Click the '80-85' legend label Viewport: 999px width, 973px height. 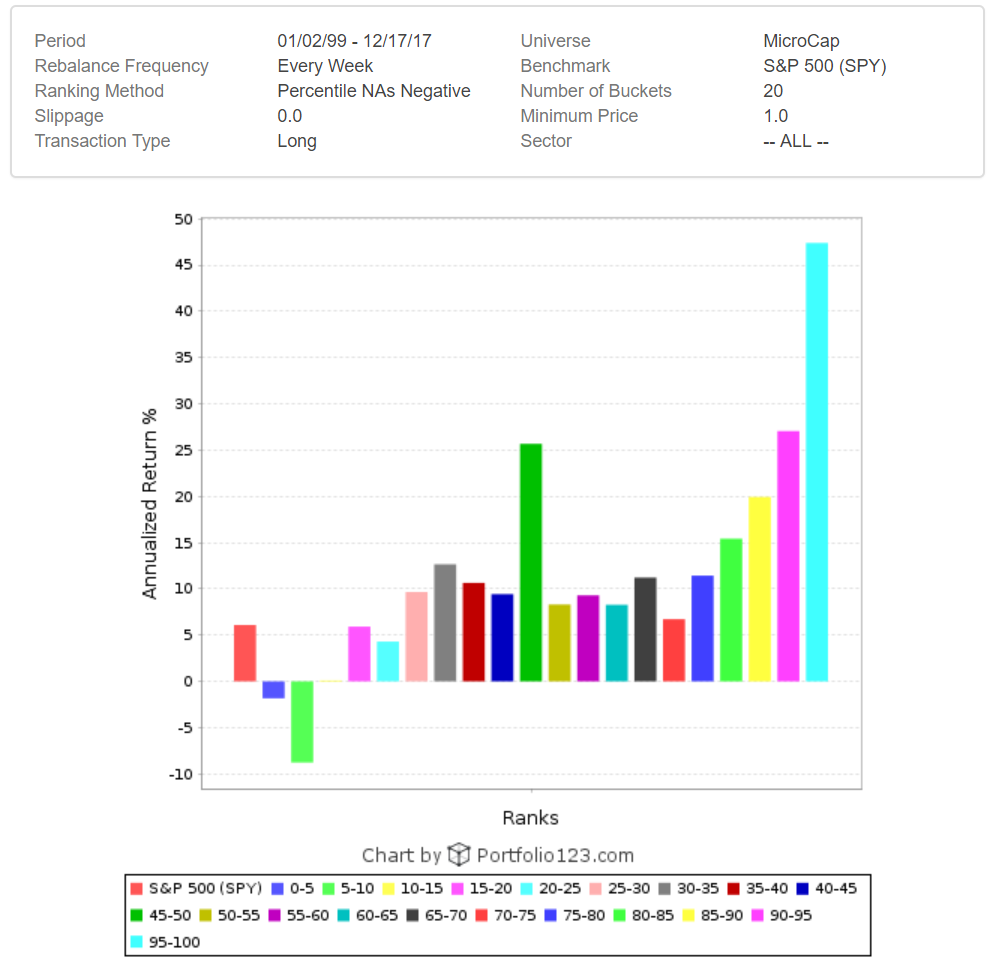pyautogui.click(x=652, y=915)
